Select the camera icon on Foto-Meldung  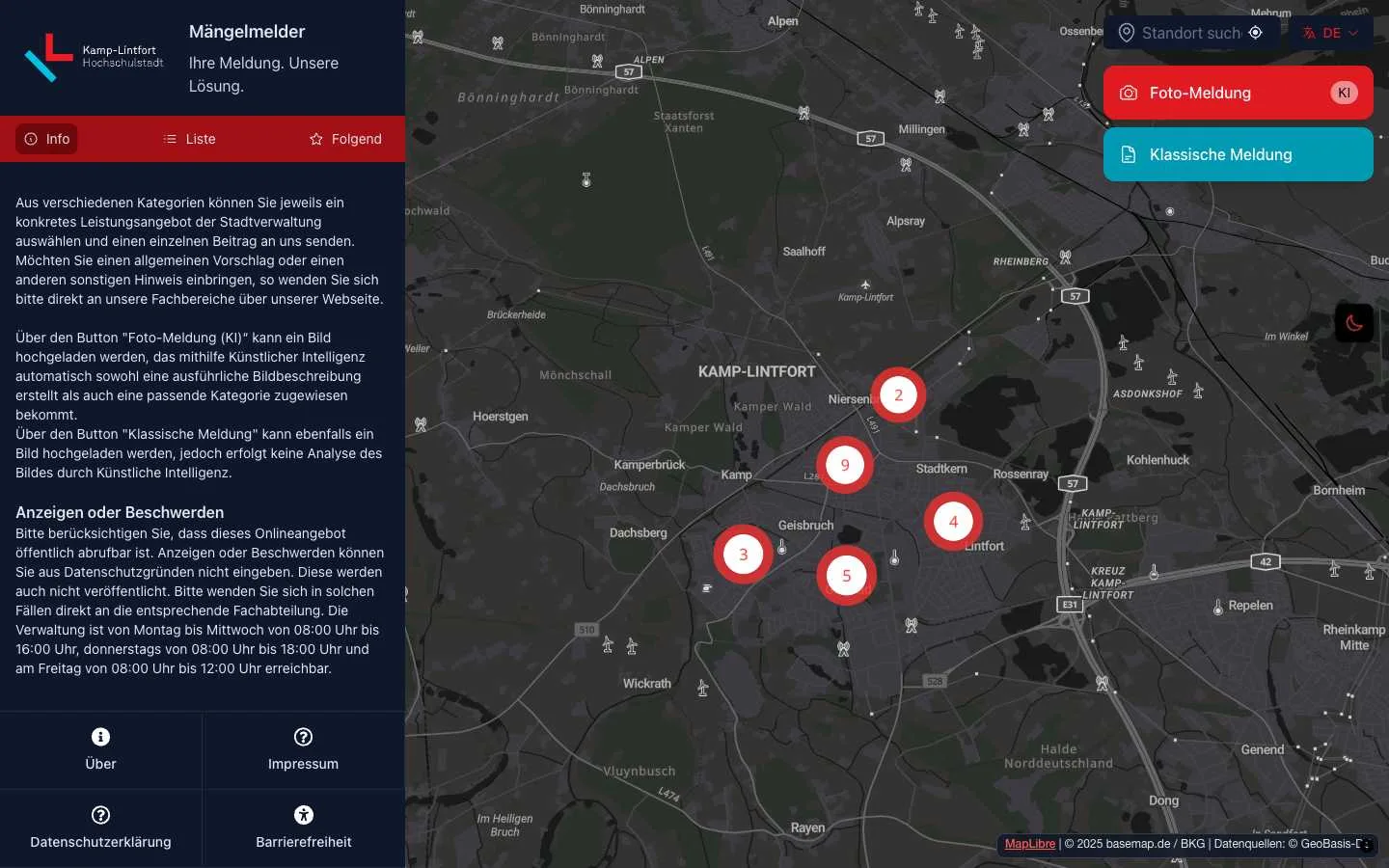coord(1129,93)
